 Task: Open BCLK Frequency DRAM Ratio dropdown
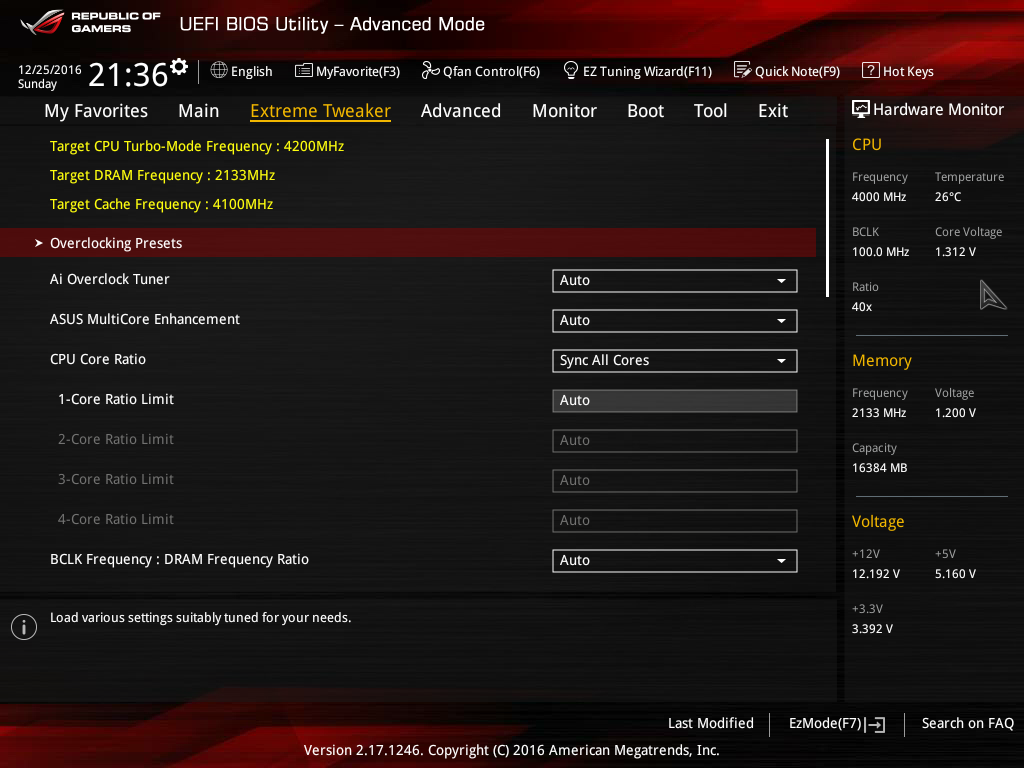[675, 560]
